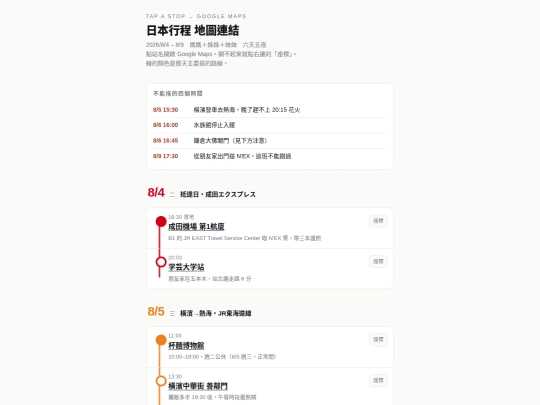Click the 日本行程 地圖連結 page title

click(x=192, y=30)
